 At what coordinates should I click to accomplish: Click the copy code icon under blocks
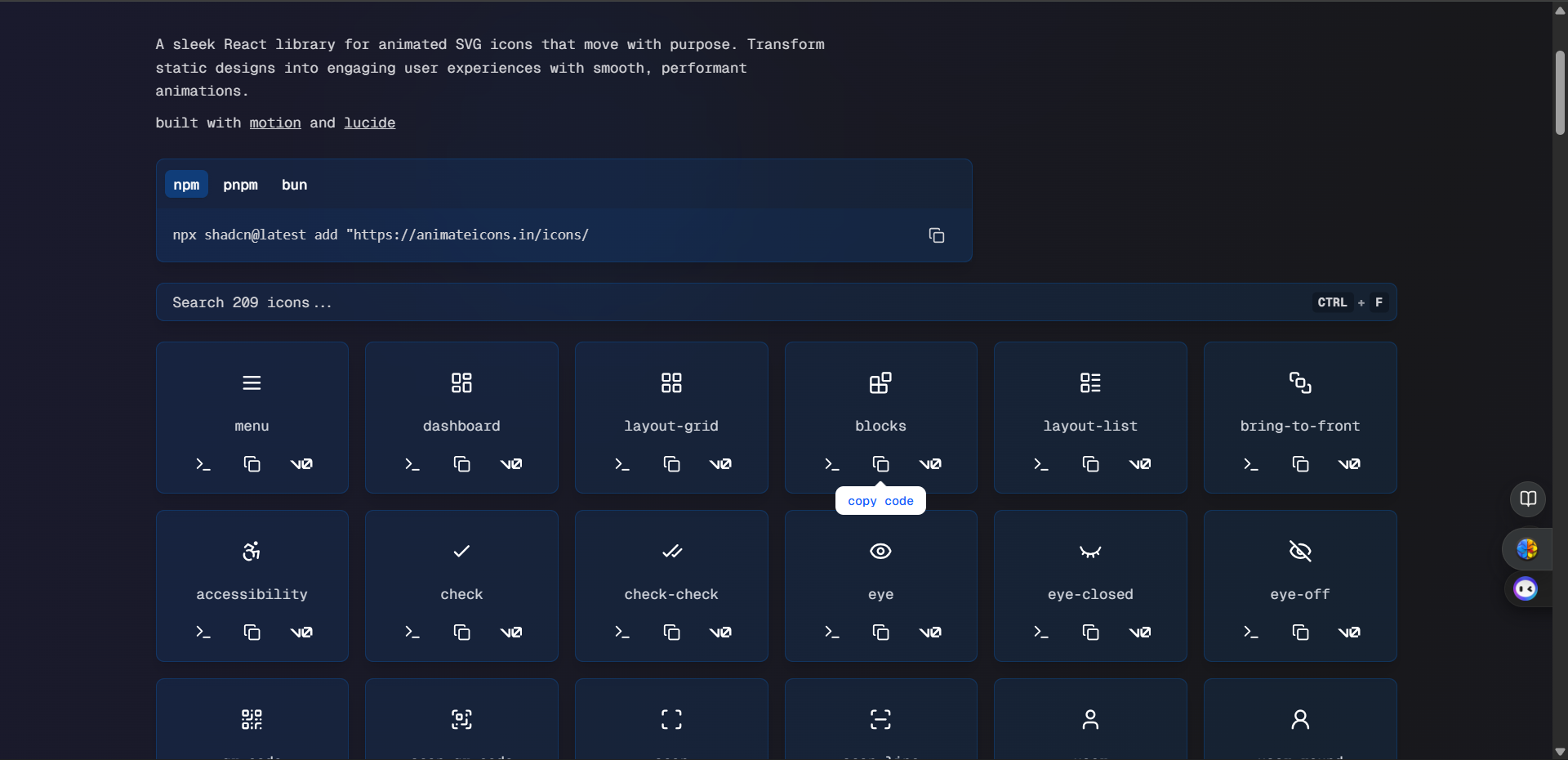click(x=880, y=464)
